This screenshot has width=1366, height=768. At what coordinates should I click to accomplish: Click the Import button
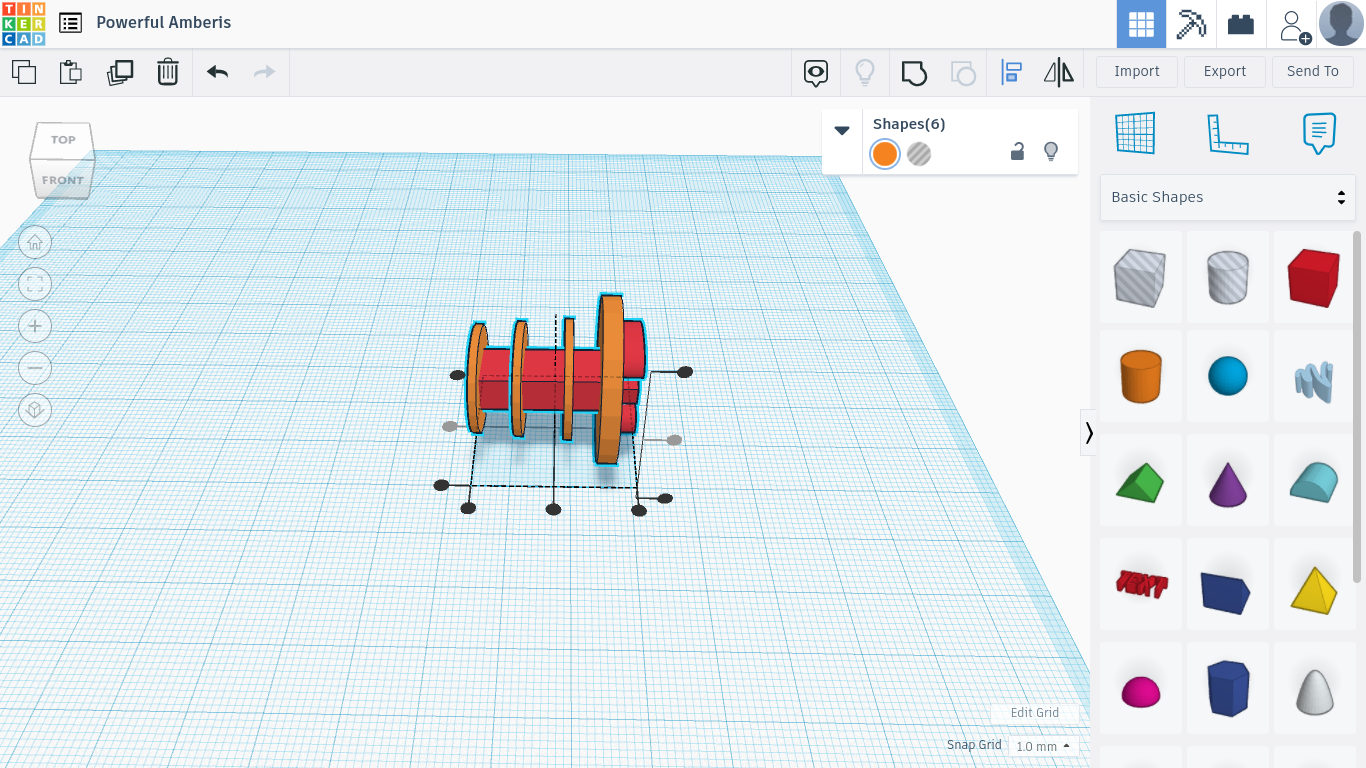coord(1137,71)
